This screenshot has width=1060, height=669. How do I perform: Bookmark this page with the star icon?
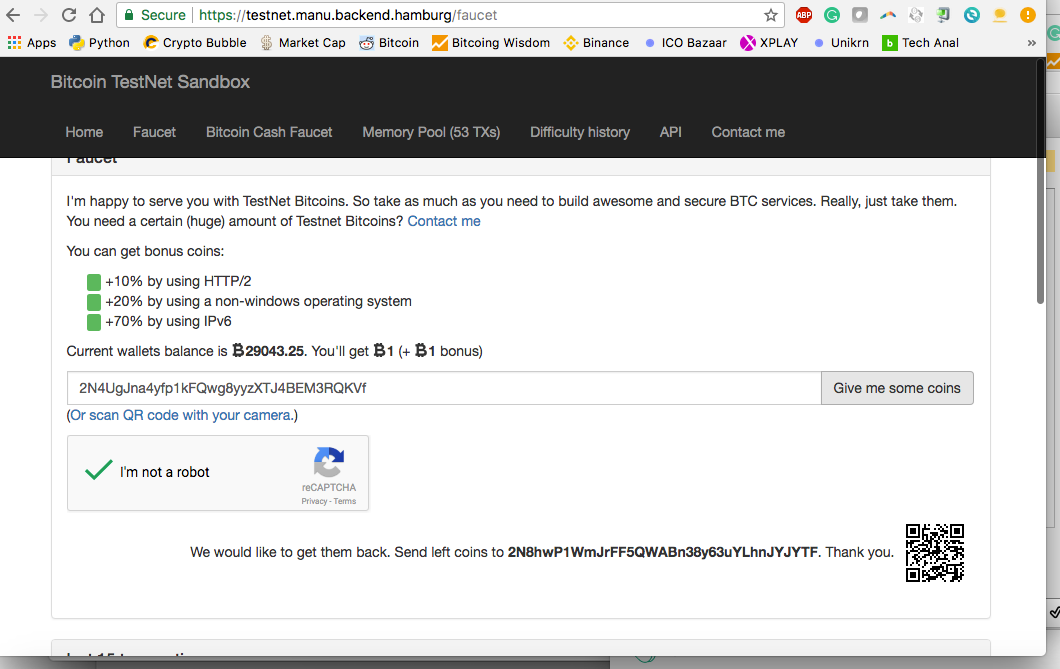[x=771, y=15]
